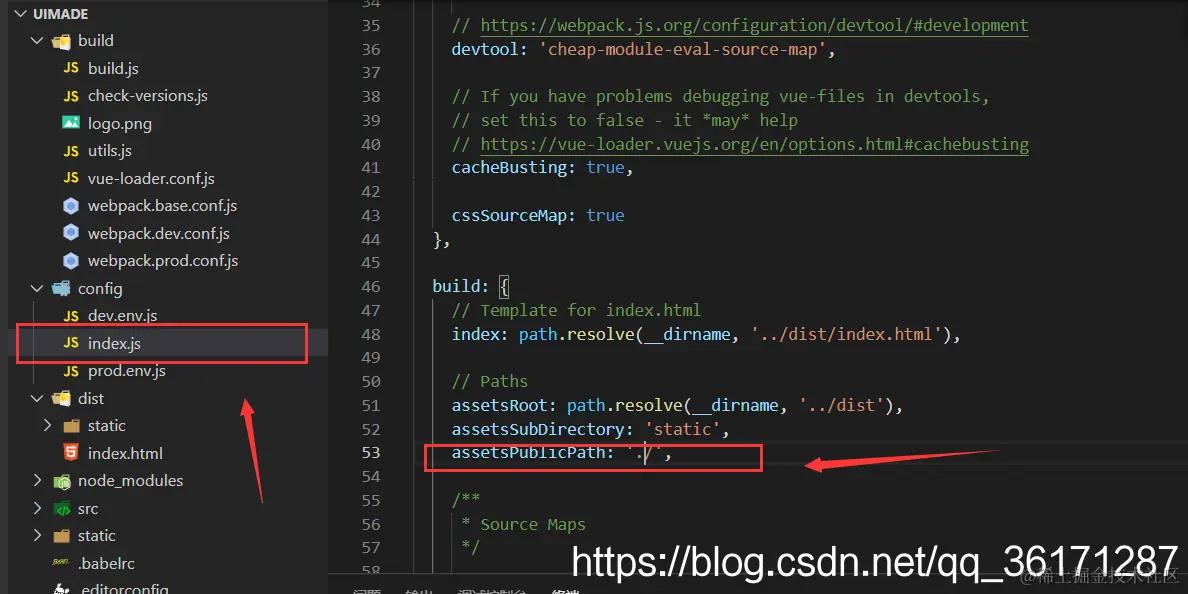This screenshot has height=594, width=1188.
Task: Collapse the dist folder chevron
Action: (x=36, y=399)
